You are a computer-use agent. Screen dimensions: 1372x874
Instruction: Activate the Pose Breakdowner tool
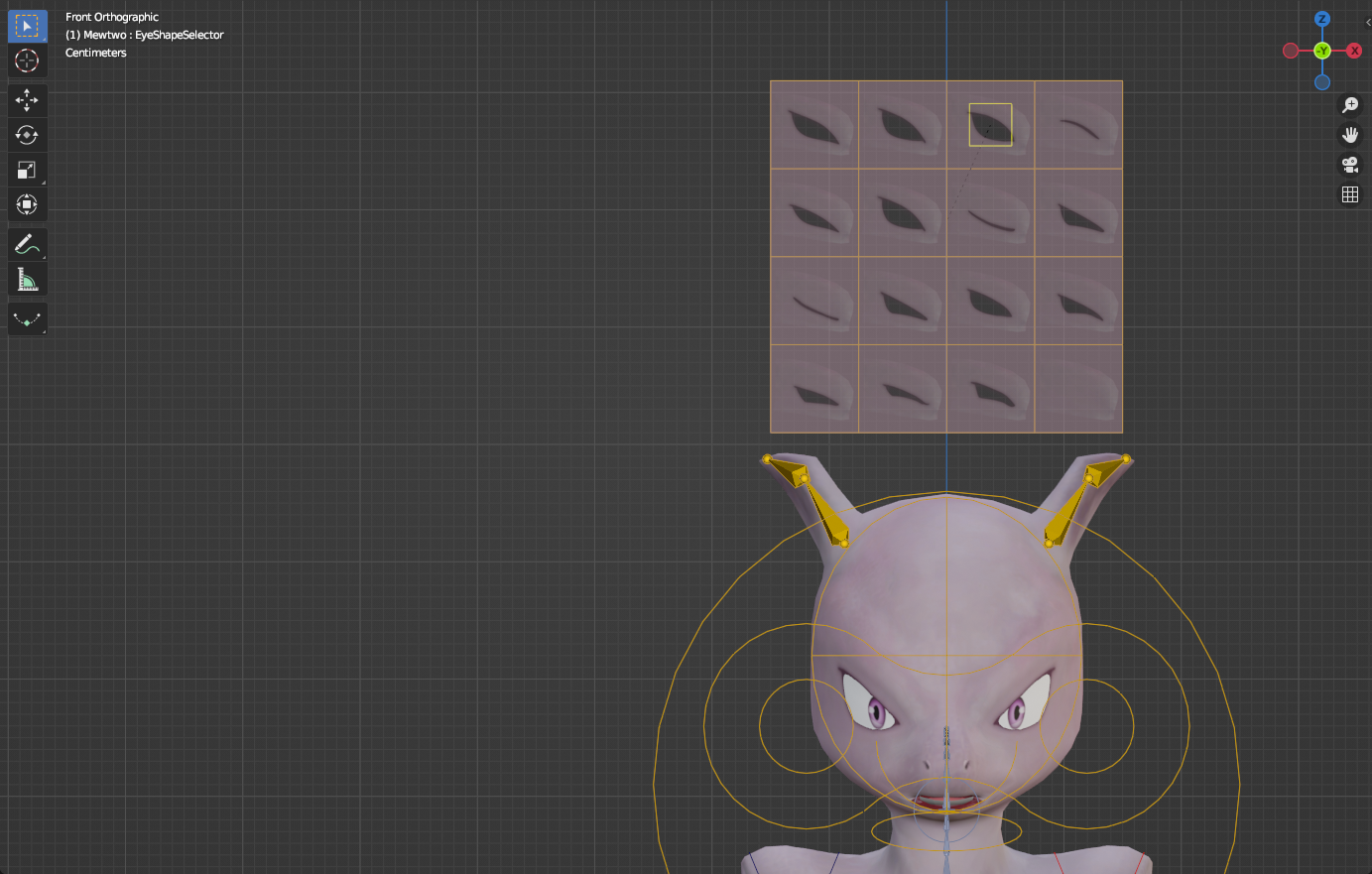(27, 318)
